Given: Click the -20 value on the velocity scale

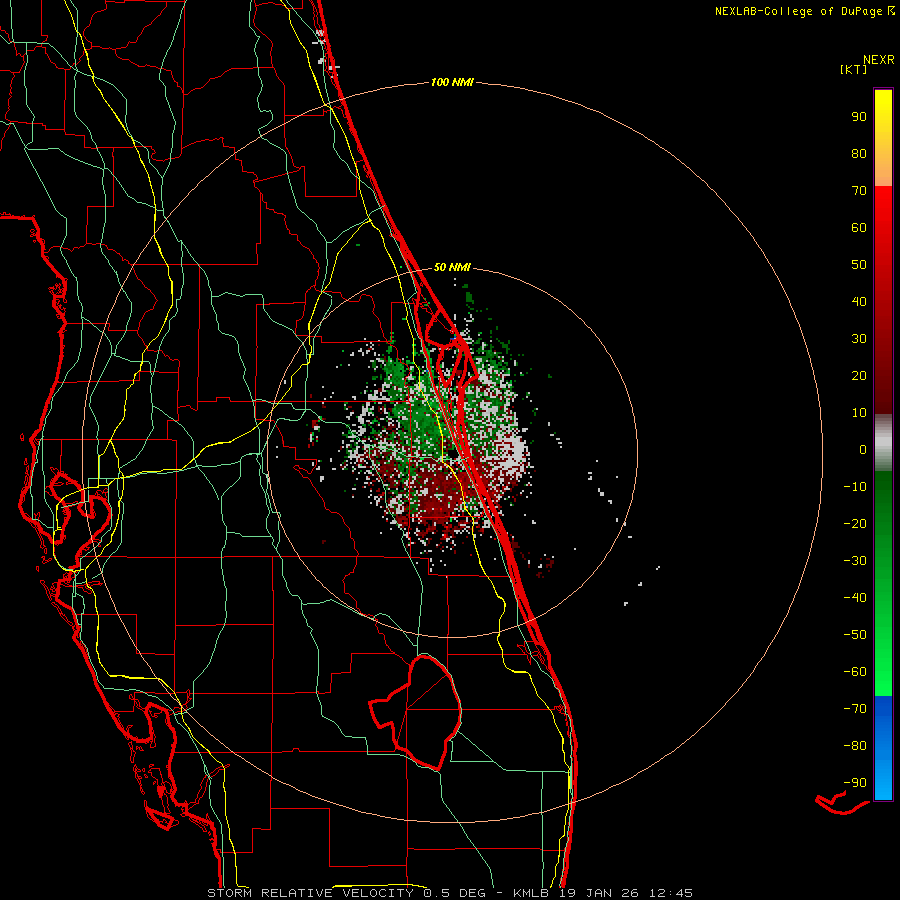Looking at the screenshot, I should coord(855,524).
